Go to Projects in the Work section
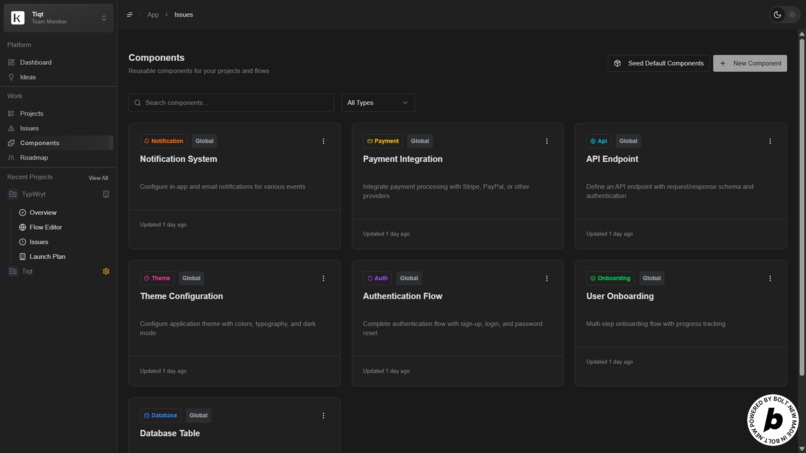This screenshot has height=453, width=806. click(x=31, y=114)
